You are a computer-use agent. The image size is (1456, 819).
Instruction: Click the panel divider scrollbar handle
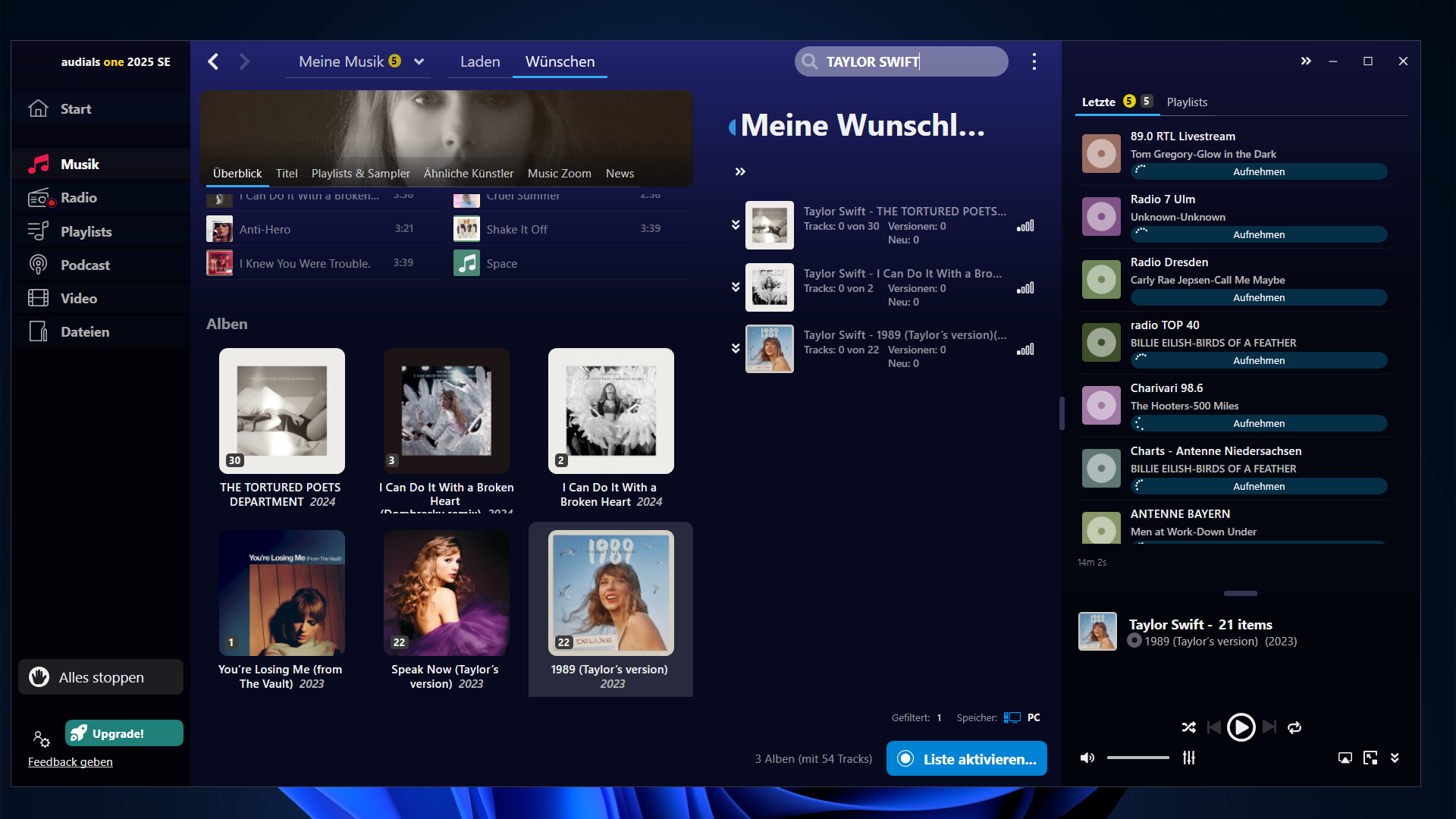(1062, 413)
